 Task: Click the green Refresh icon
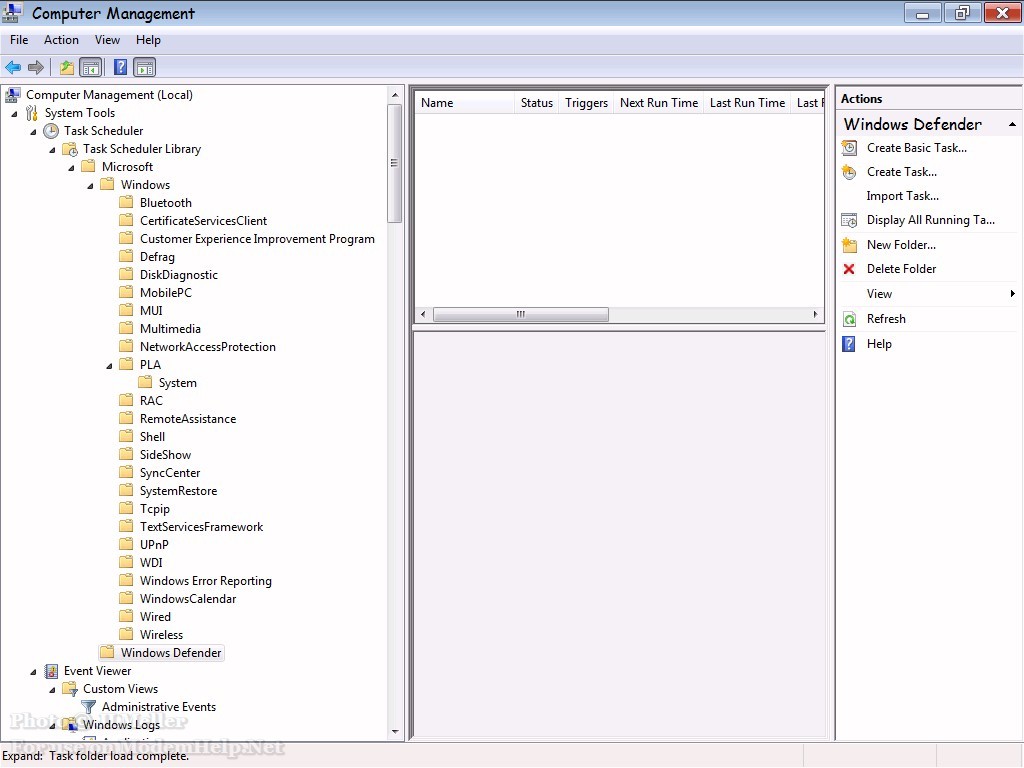coord(849,319)
